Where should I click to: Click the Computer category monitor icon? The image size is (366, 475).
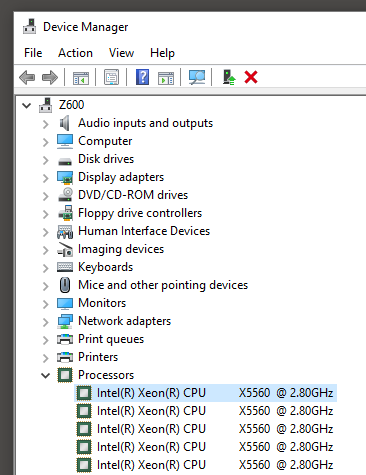[65, 141]
